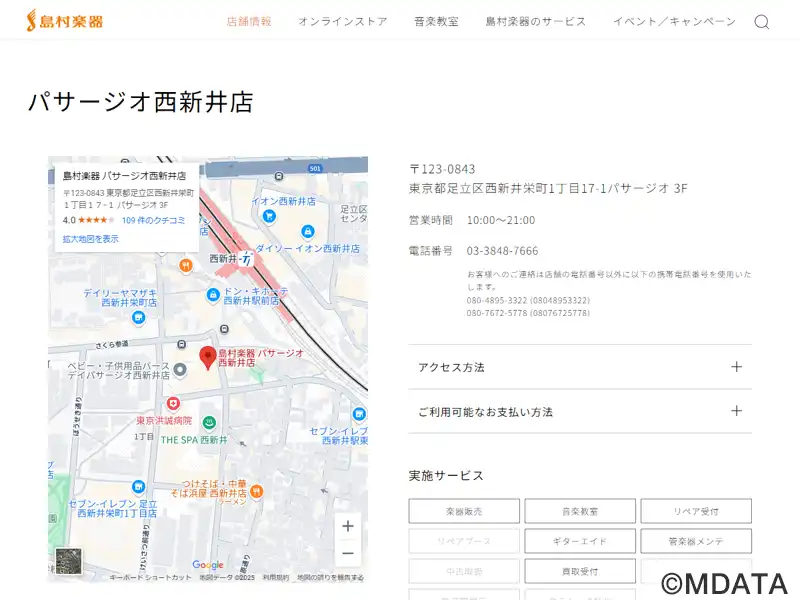
Task: Click the ドン・キホーテ shop marker icon
Action: [213, 294]
